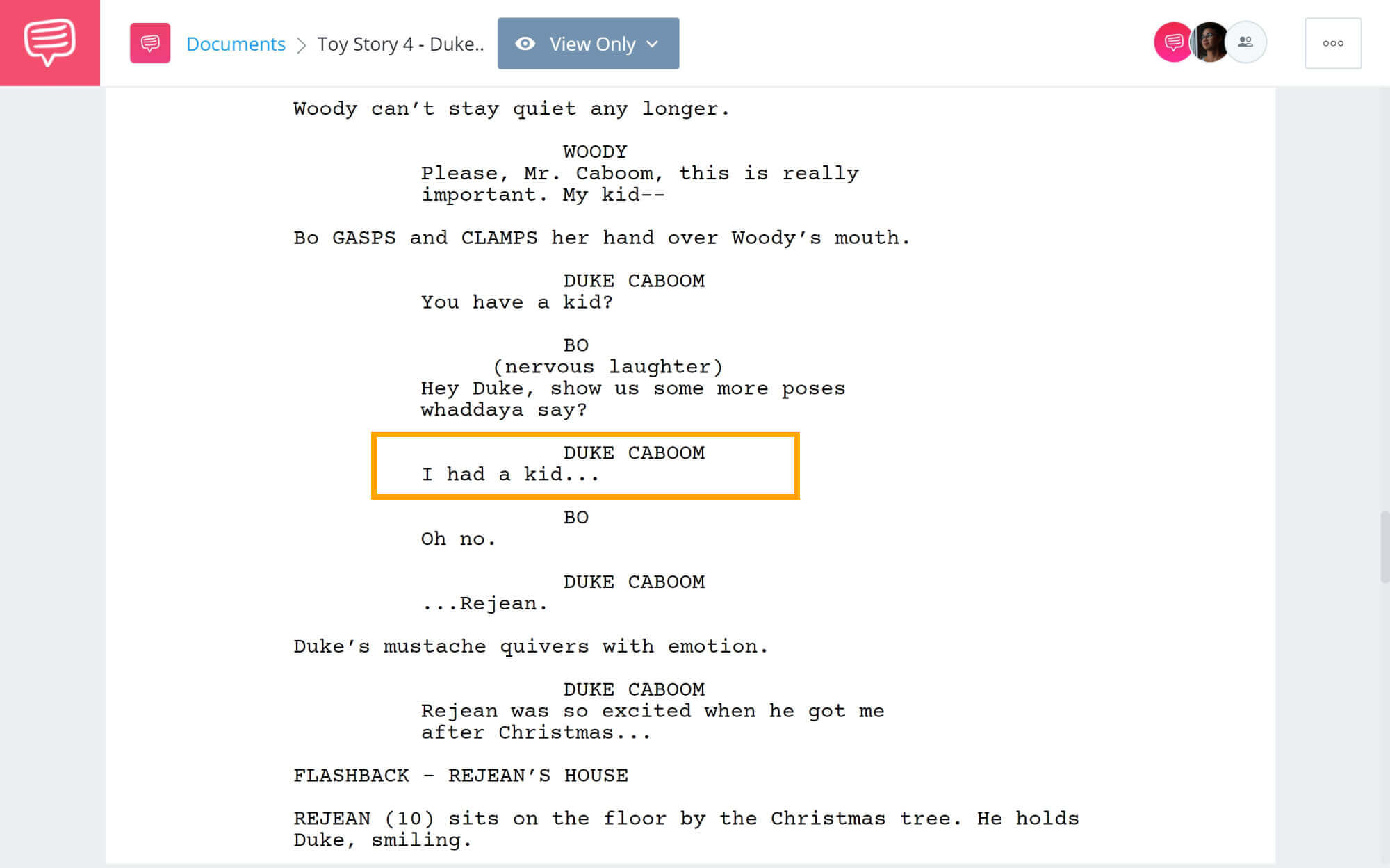Click the comment/annotation icon top right
Image resolution: width=1390 pixels, height=868 pixels.
[1172, 43]
